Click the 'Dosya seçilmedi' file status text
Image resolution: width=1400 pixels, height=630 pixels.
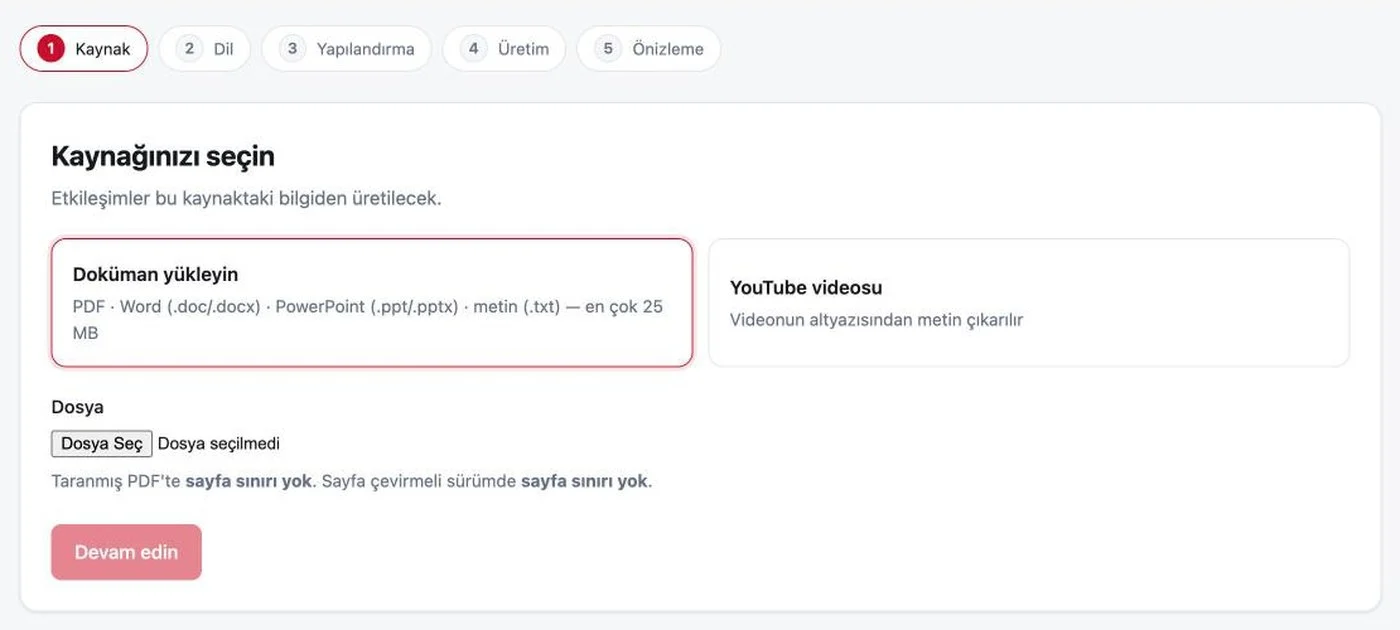219,444
